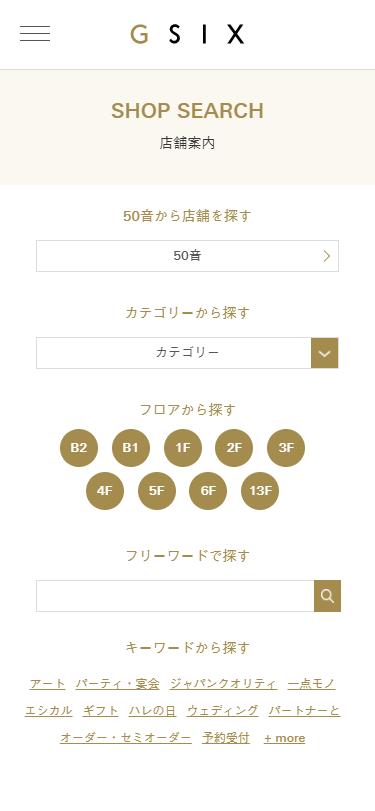This screenshot has height=811, width=375.
Task: Open the アート keyword link
Action: click(48, 684)
